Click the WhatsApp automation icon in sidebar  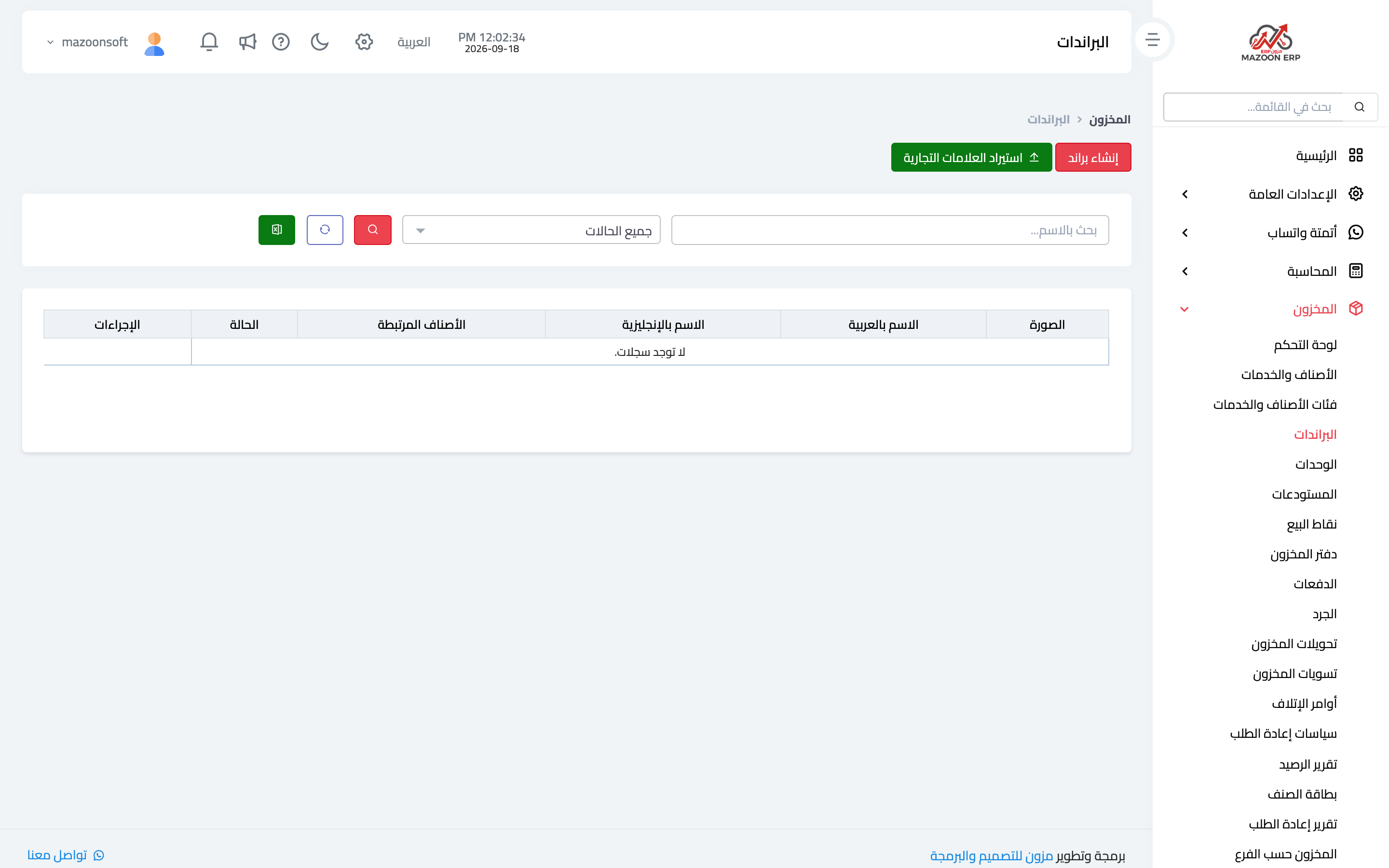pos(1356,232)
